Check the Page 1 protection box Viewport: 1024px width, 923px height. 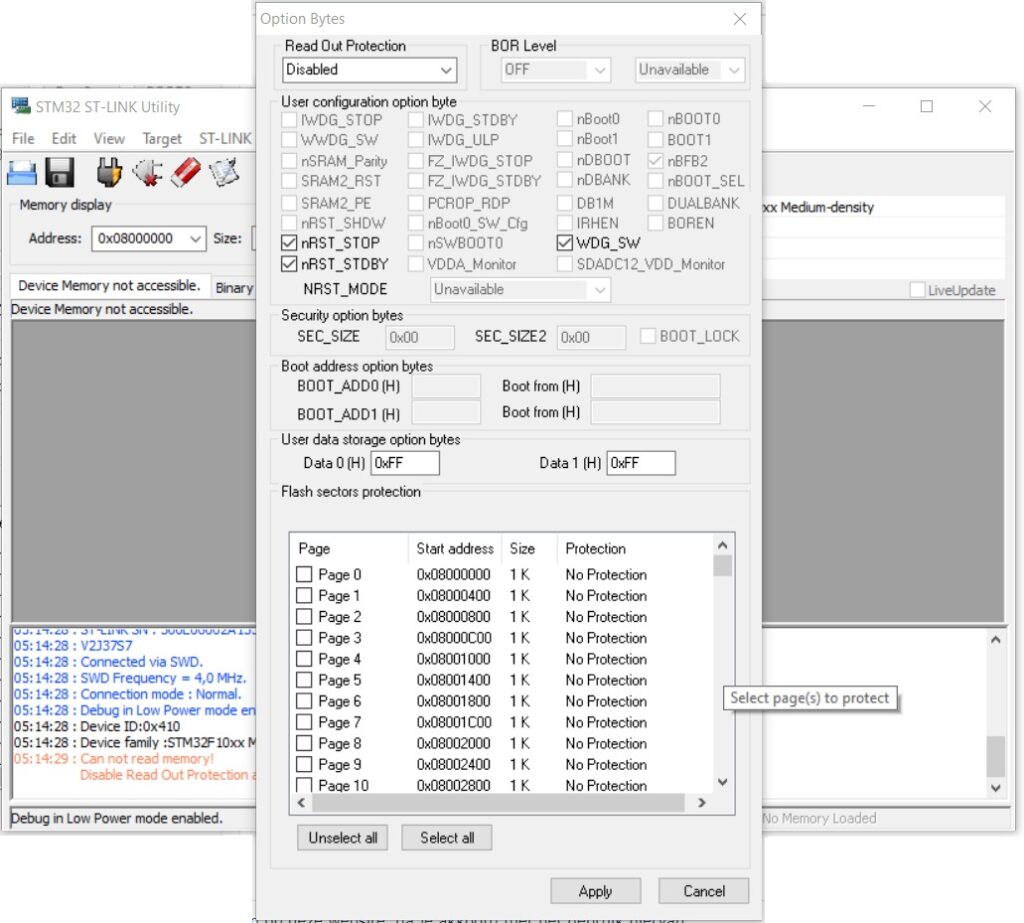pos(304,595)
